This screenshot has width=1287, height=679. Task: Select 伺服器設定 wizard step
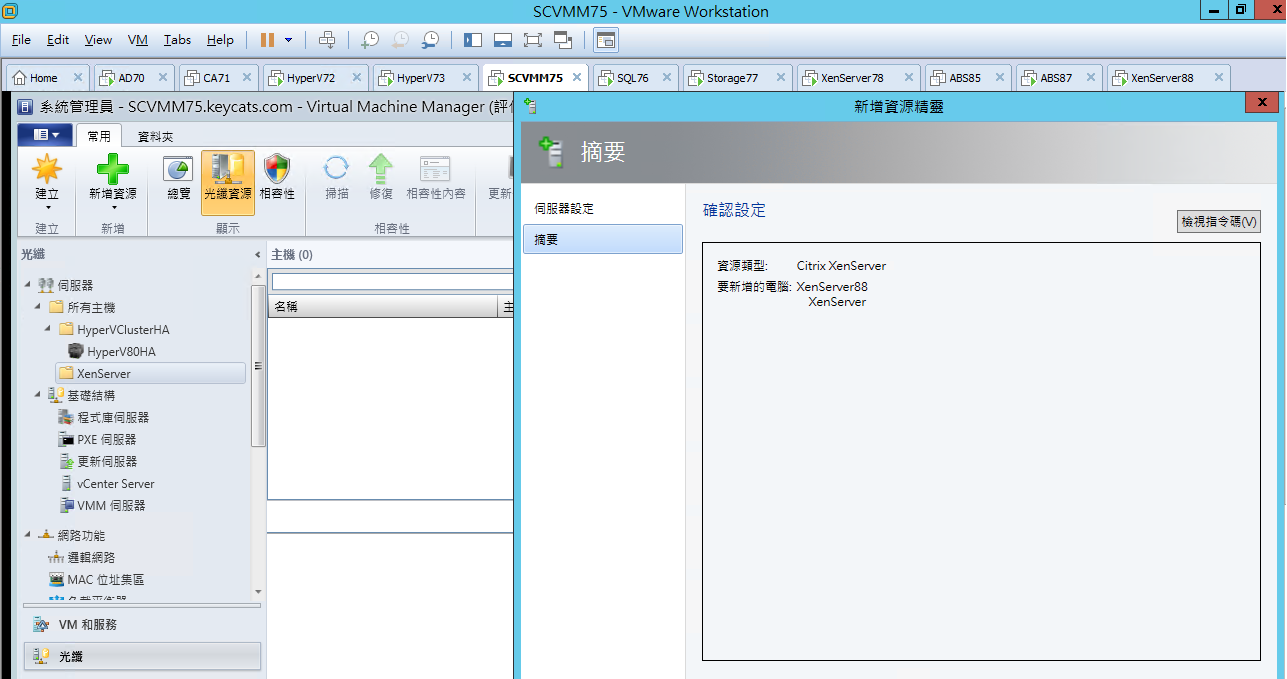tap(603, 208)
